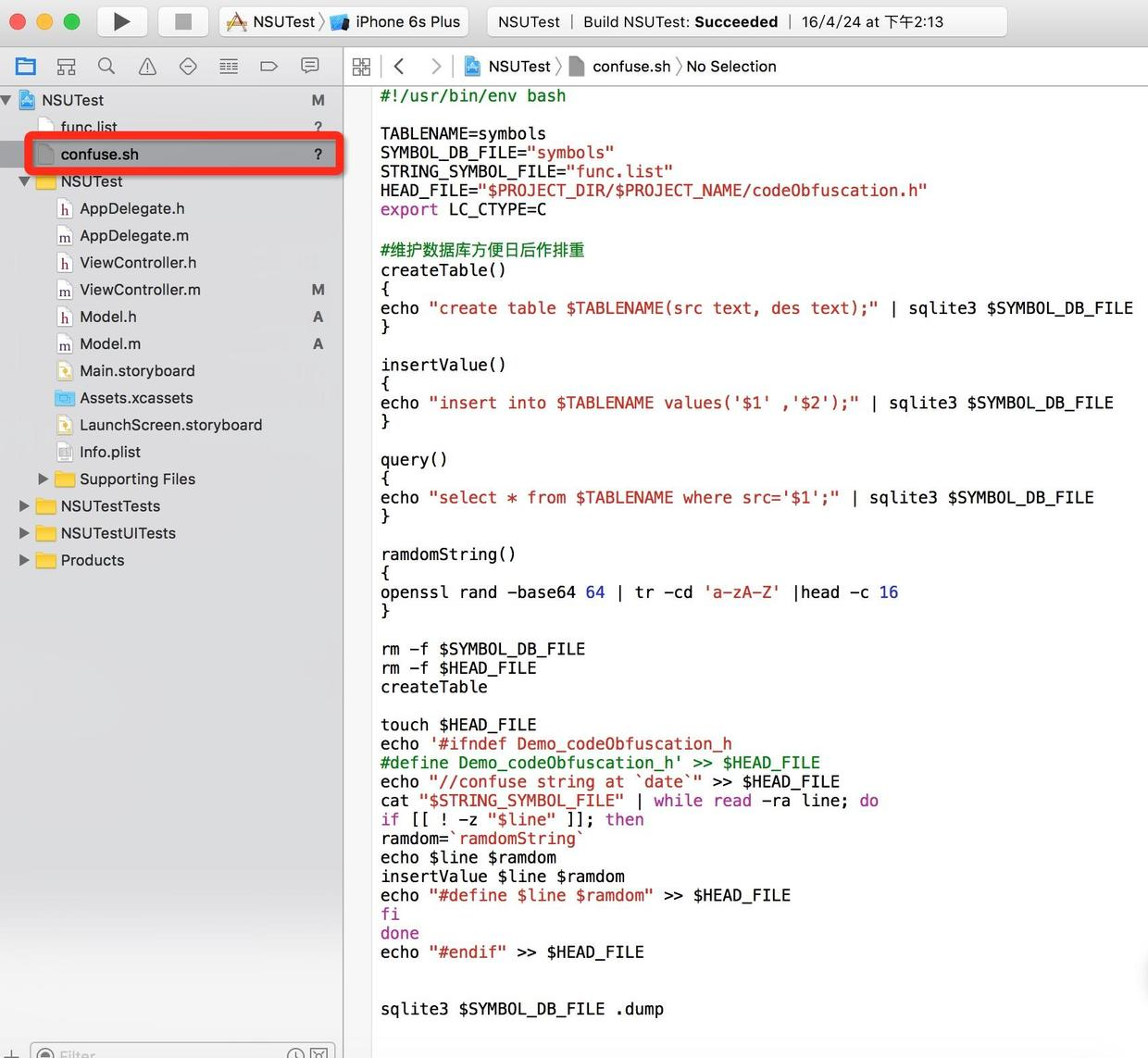Select the Products folder row

pos(171,560)
